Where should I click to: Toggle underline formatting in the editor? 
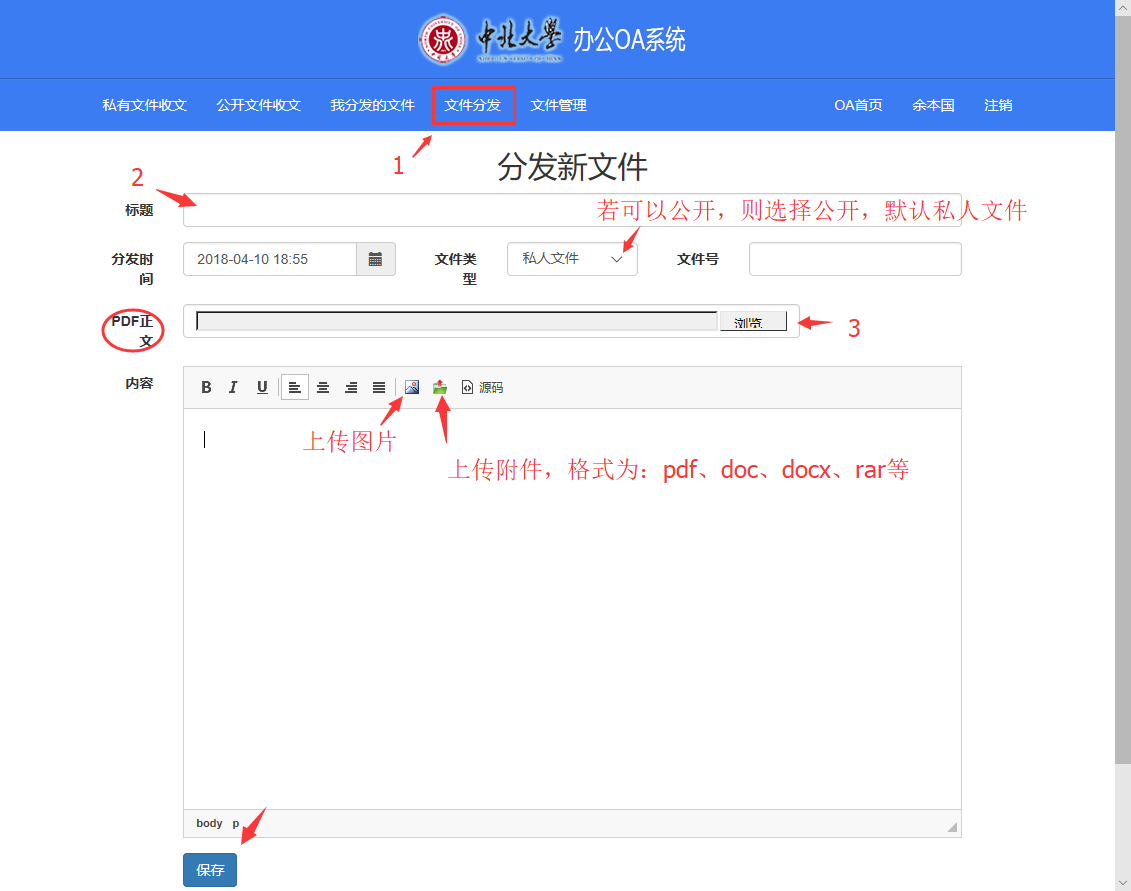click(x=262, y=388)
